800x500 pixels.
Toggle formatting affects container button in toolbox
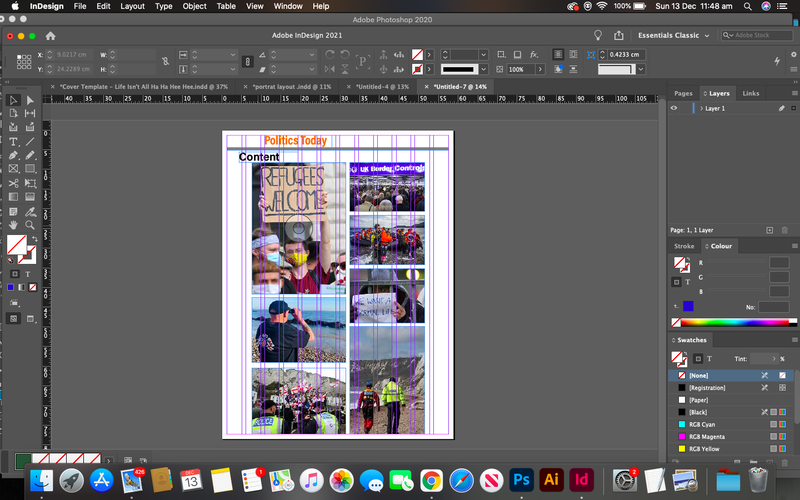click(x=15, y=274)
